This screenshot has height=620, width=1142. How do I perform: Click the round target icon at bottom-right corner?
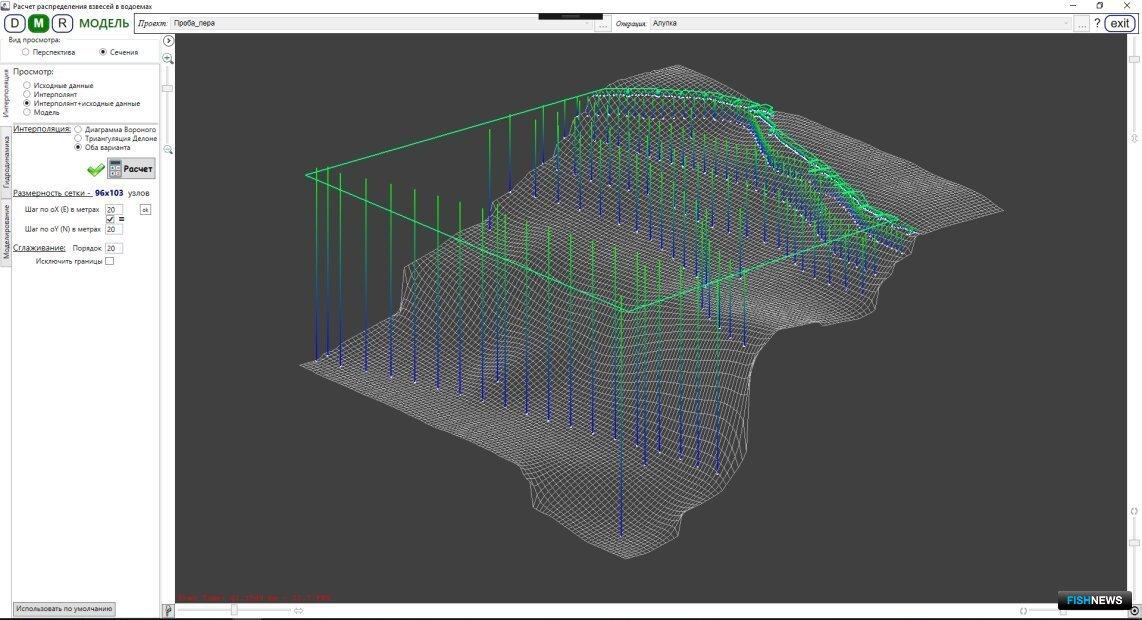pos(1135,611)
